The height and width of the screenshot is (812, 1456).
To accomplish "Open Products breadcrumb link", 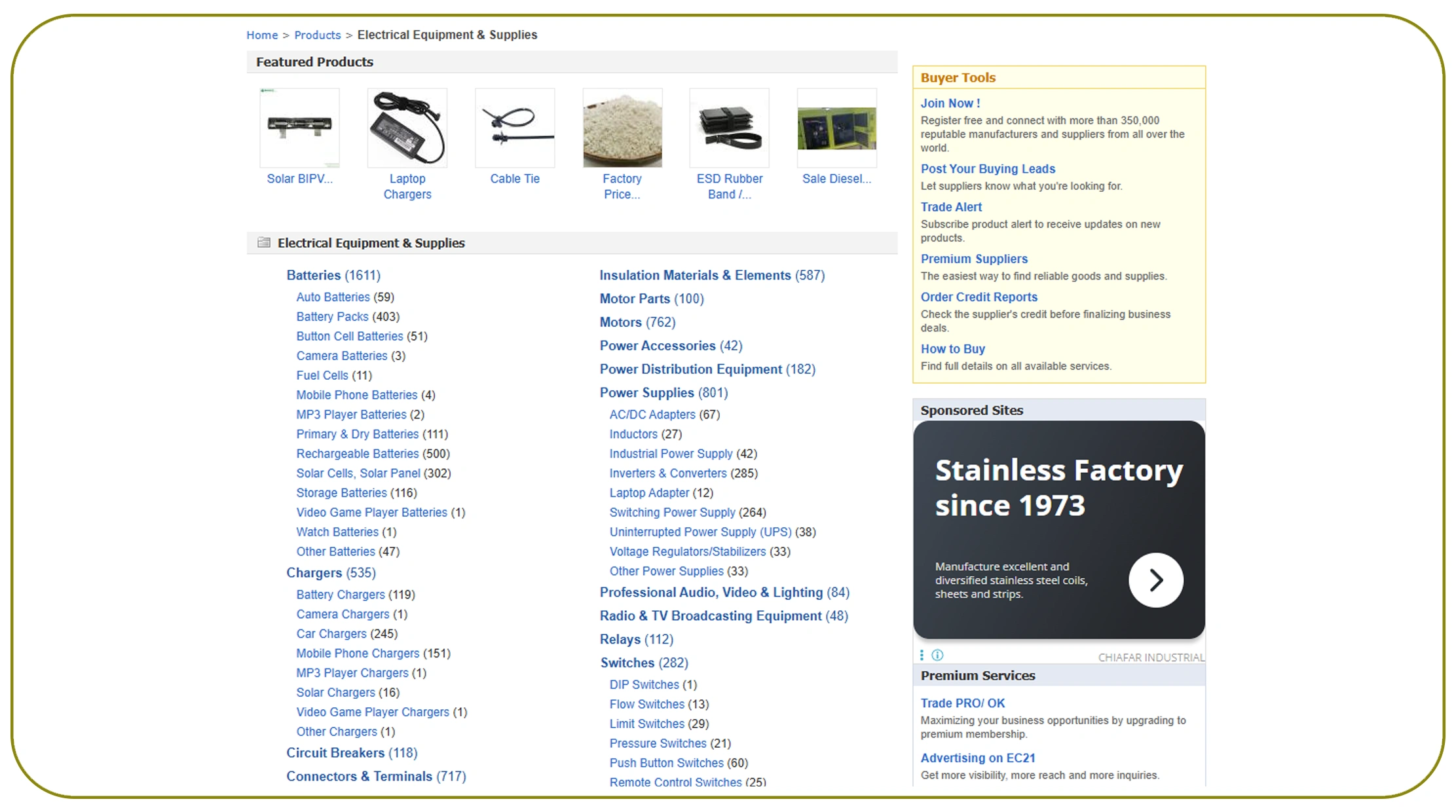I will (x=317, y=35).
